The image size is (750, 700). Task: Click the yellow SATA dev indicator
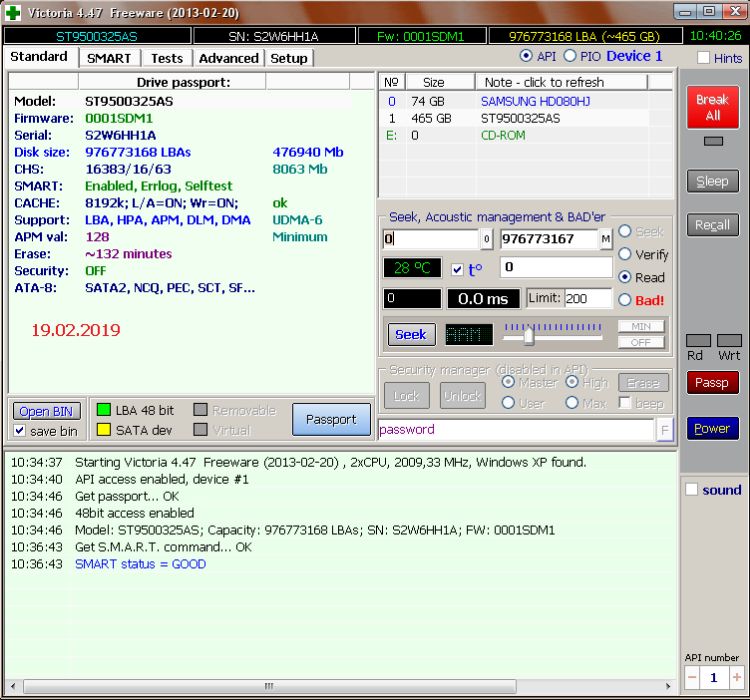104,430
